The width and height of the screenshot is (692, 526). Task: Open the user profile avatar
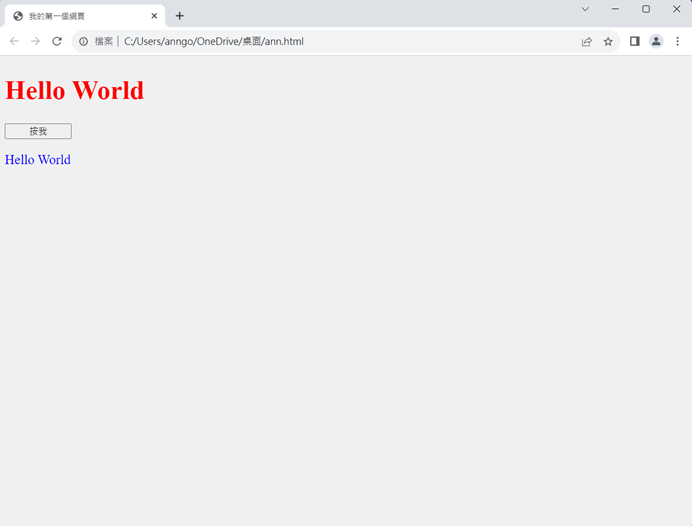pos(656,41)
